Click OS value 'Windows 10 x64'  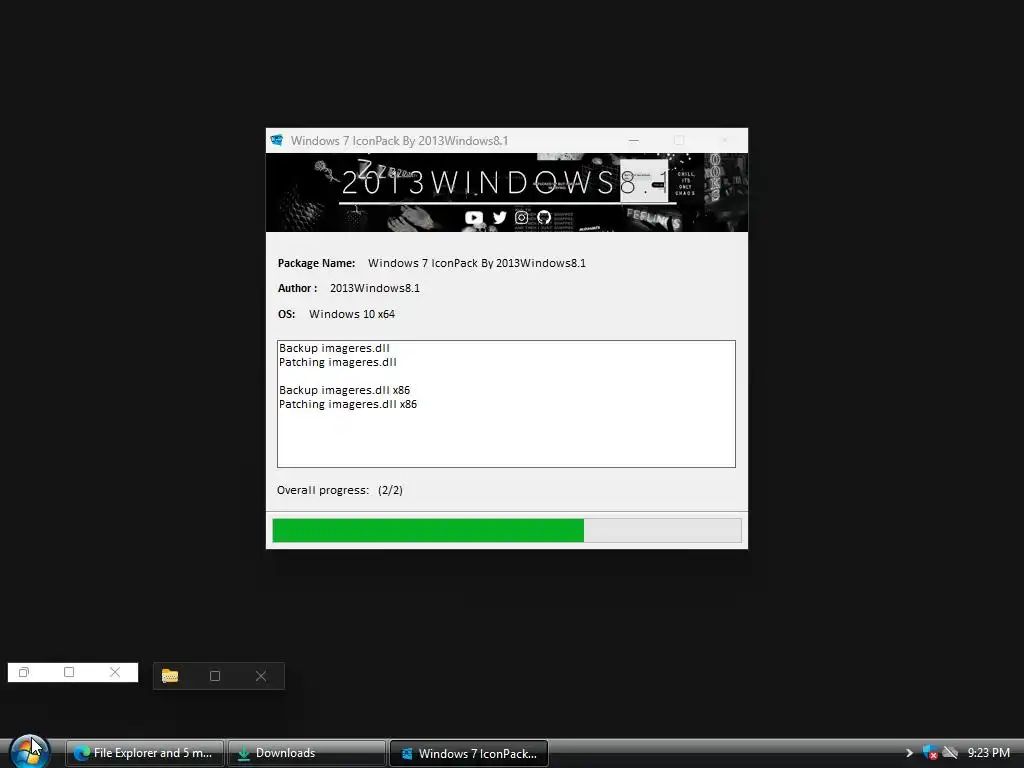pos(352,314)
